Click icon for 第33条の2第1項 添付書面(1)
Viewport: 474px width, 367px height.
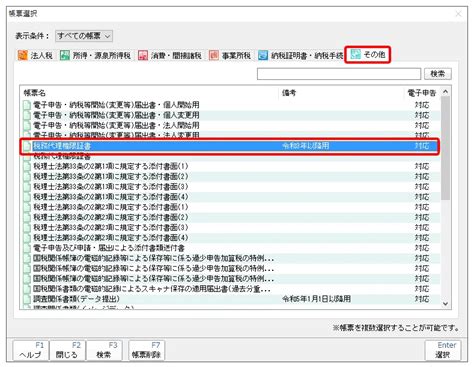coord(27,166)
